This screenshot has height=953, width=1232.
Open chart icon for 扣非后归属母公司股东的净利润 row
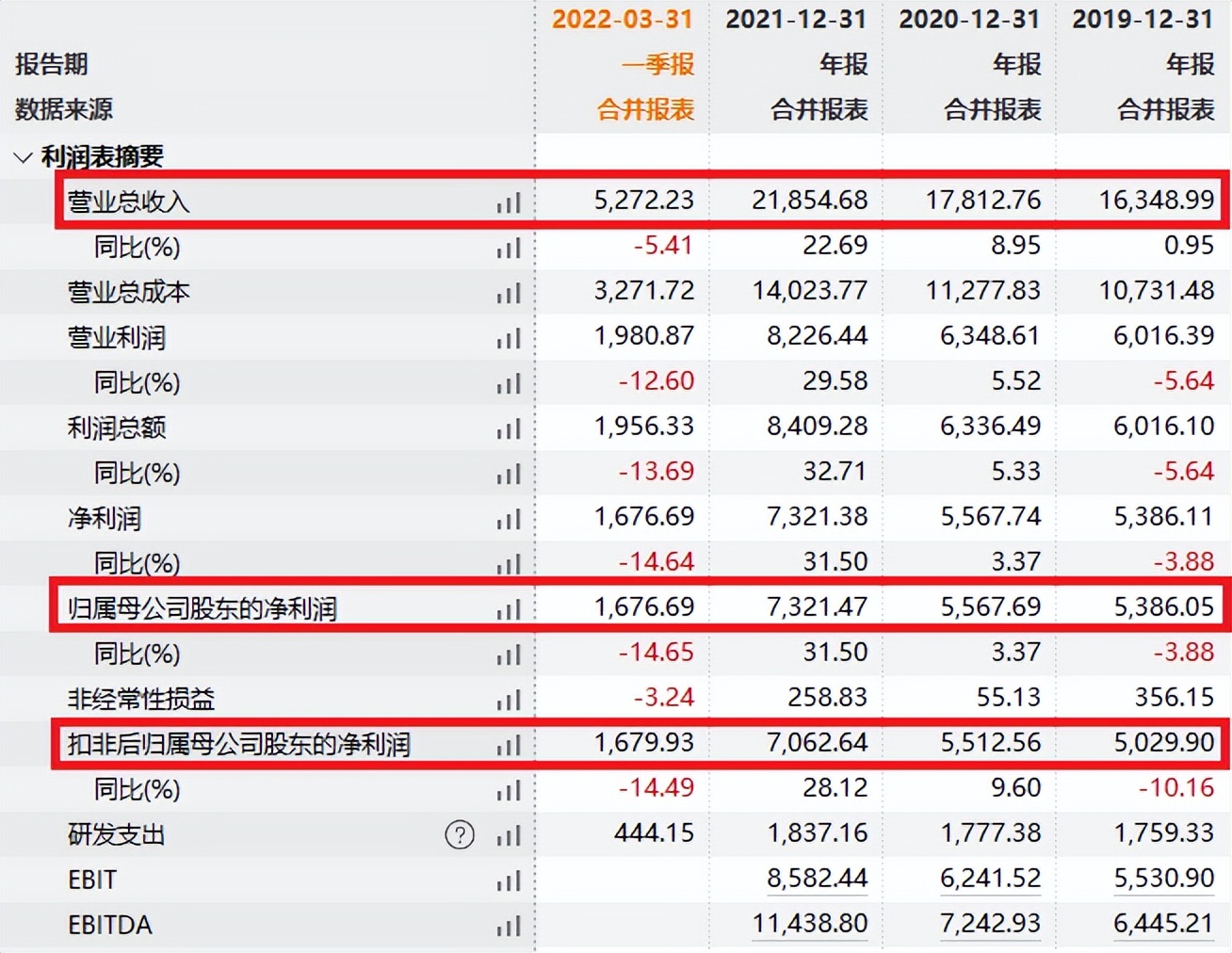coord(509,745)
